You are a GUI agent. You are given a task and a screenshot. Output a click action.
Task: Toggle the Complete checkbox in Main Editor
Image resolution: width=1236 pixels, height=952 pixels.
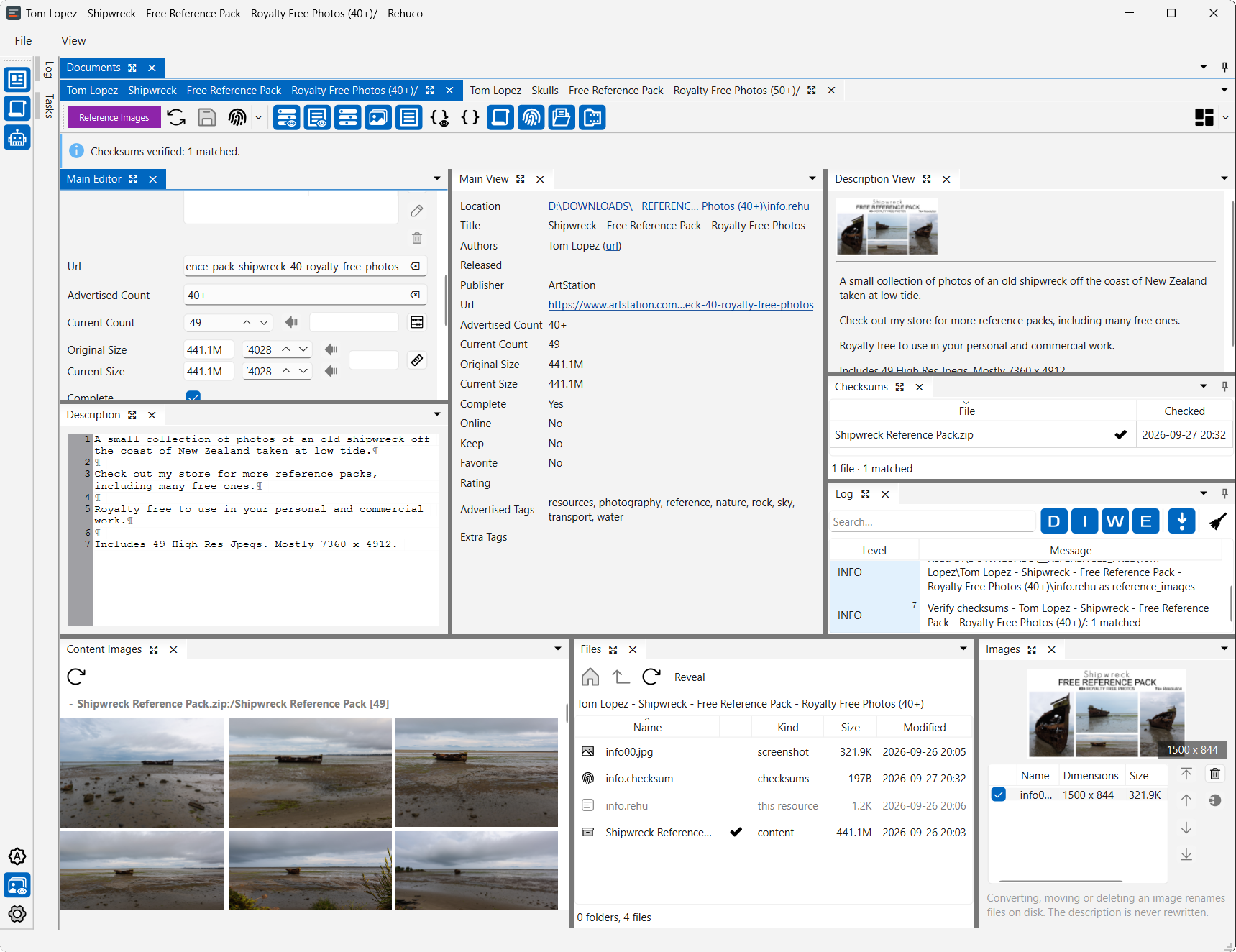193,396
